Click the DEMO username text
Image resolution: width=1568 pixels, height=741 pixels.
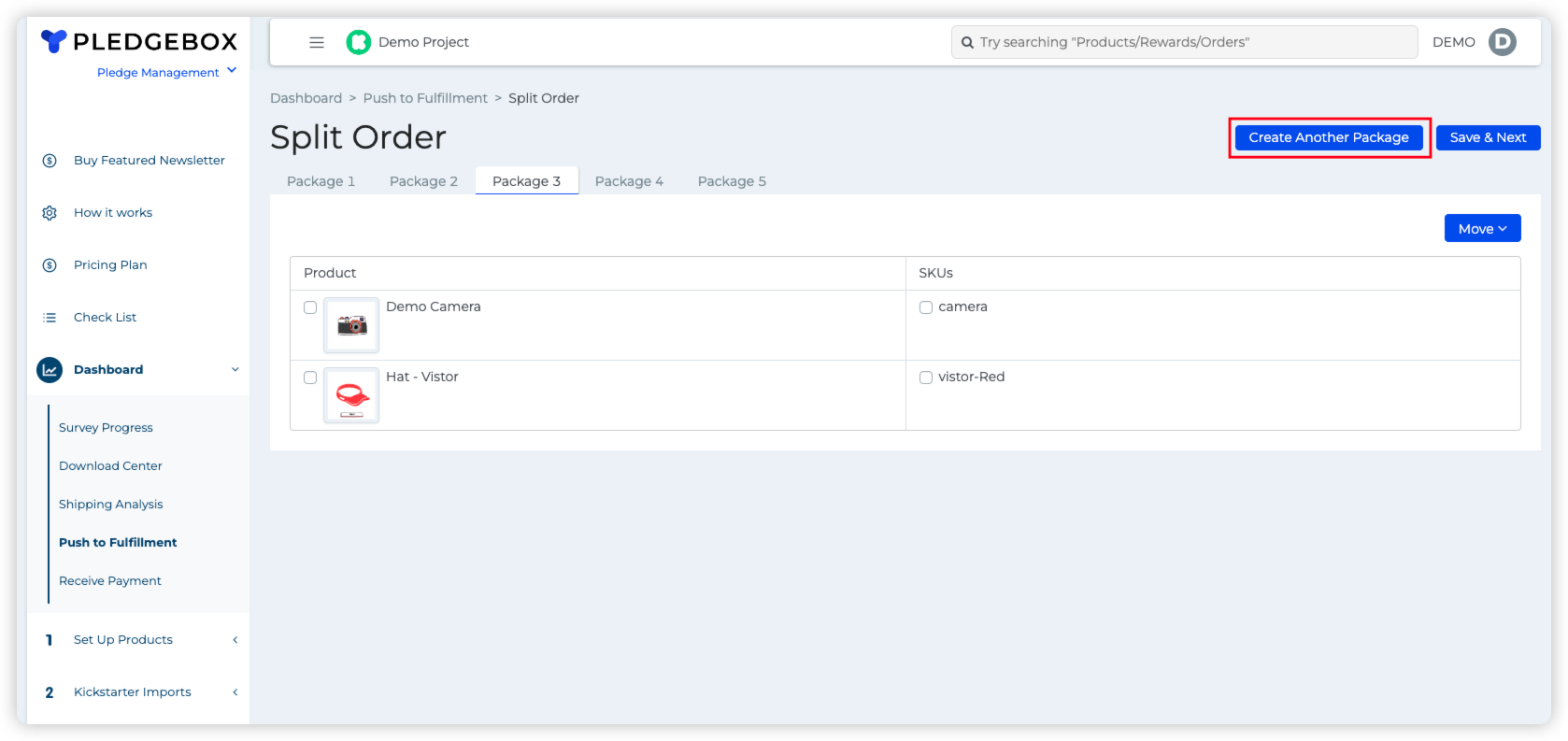pos(1454,42)
